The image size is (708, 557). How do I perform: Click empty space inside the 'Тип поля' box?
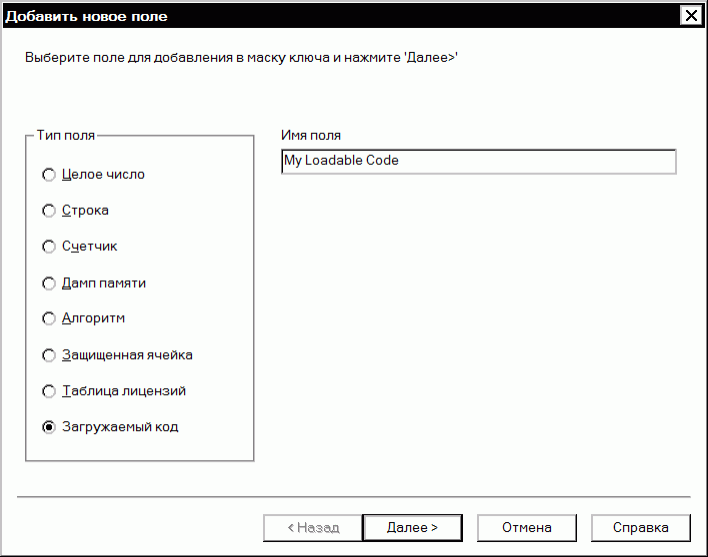coord(210,300)
